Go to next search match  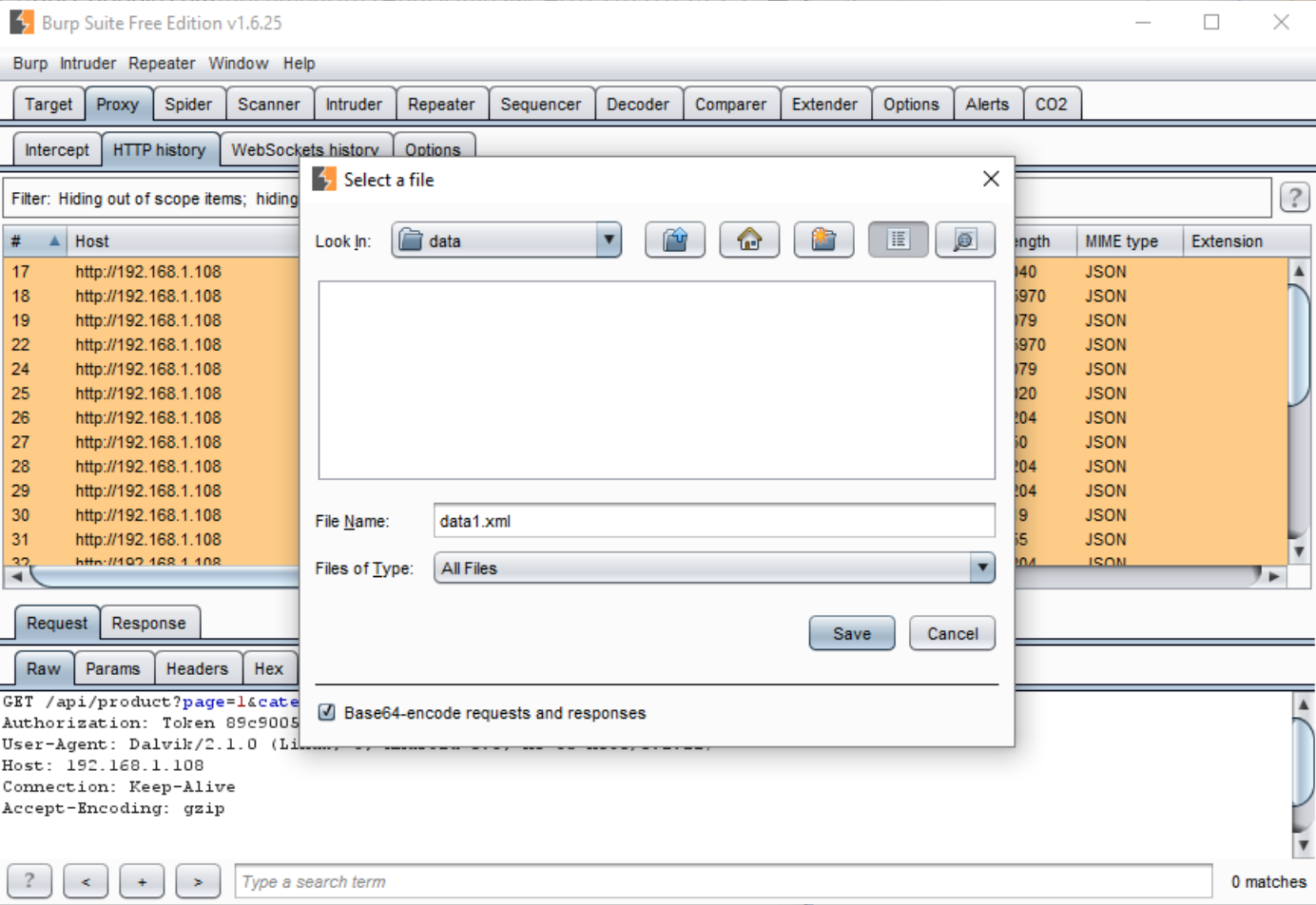click(198, 881)
